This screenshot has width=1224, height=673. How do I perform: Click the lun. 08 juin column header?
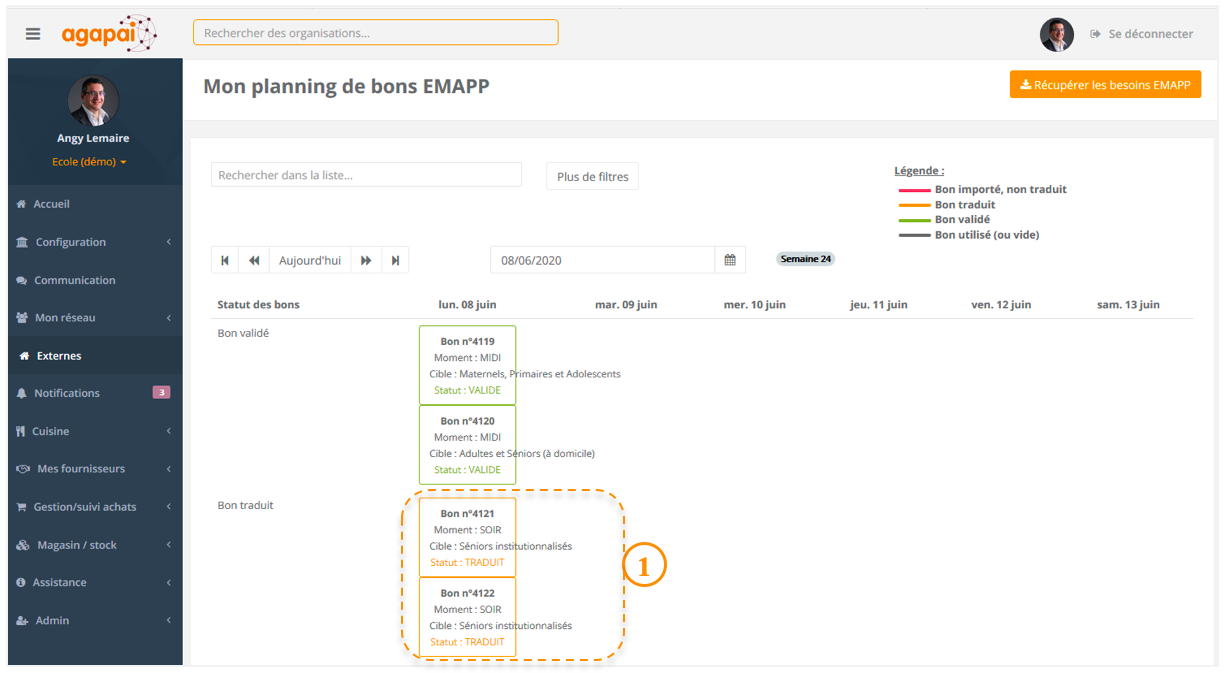467,305
